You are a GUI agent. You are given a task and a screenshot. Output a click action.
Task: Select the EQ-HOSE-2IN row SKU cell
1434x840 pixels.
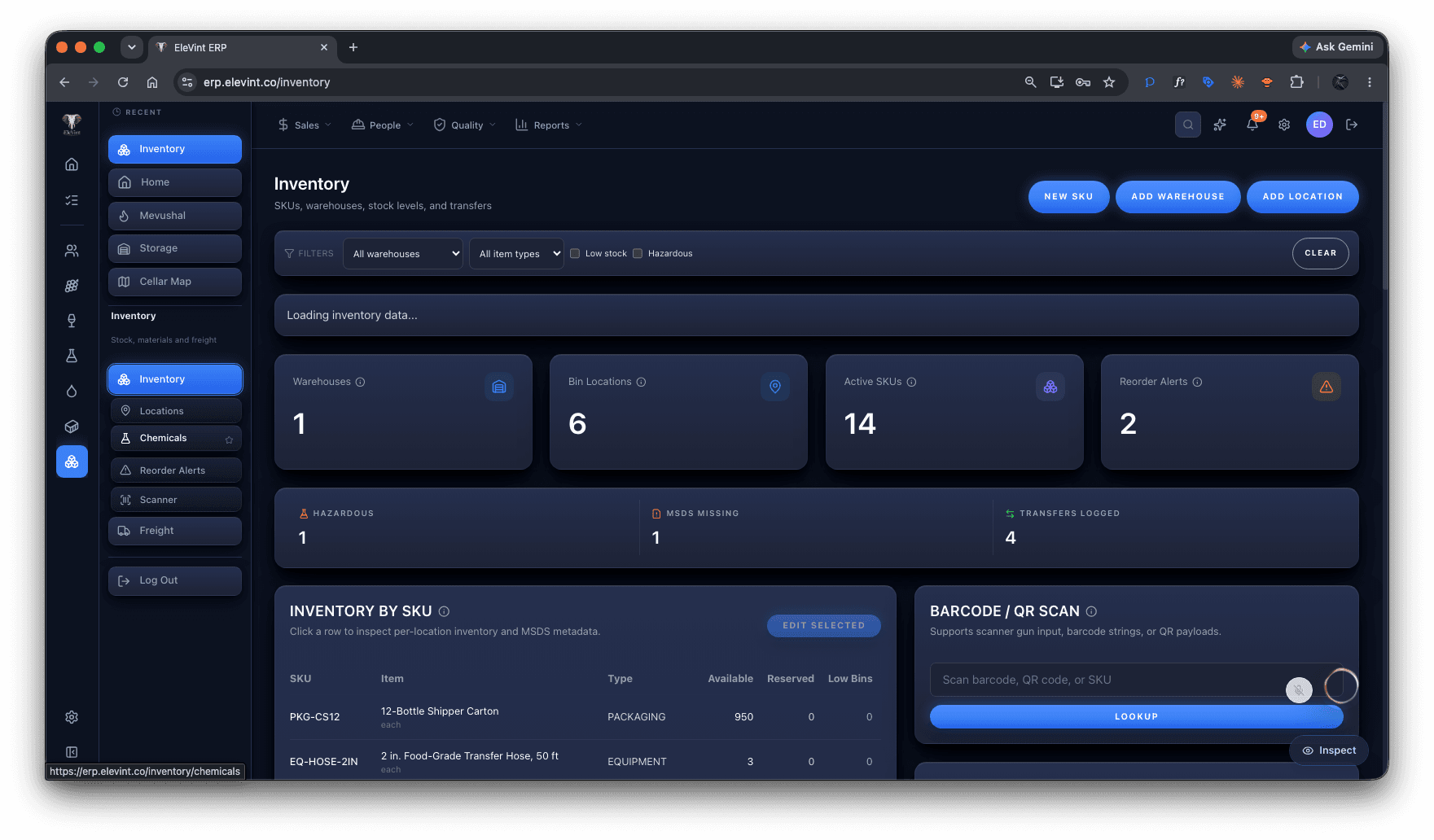pyautogui.click(x=323, y=762)
